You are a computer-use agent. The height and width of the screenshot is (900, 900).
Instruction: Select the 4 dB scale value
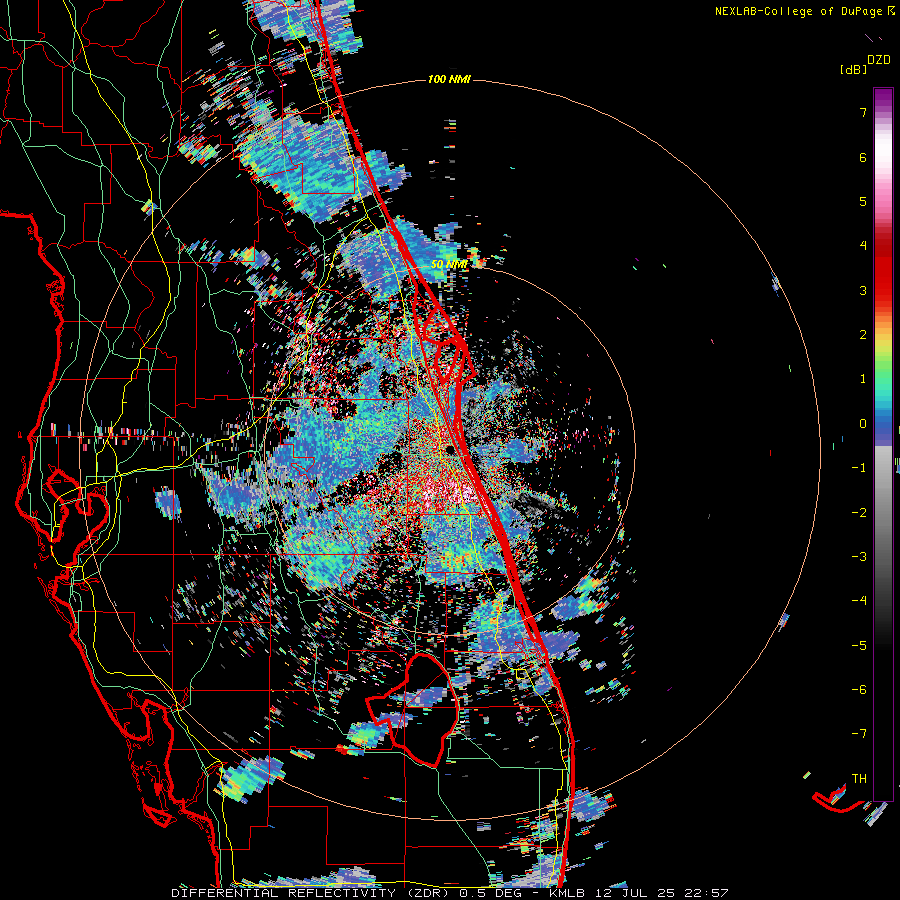pyautogui.click(x=863, y=246)
